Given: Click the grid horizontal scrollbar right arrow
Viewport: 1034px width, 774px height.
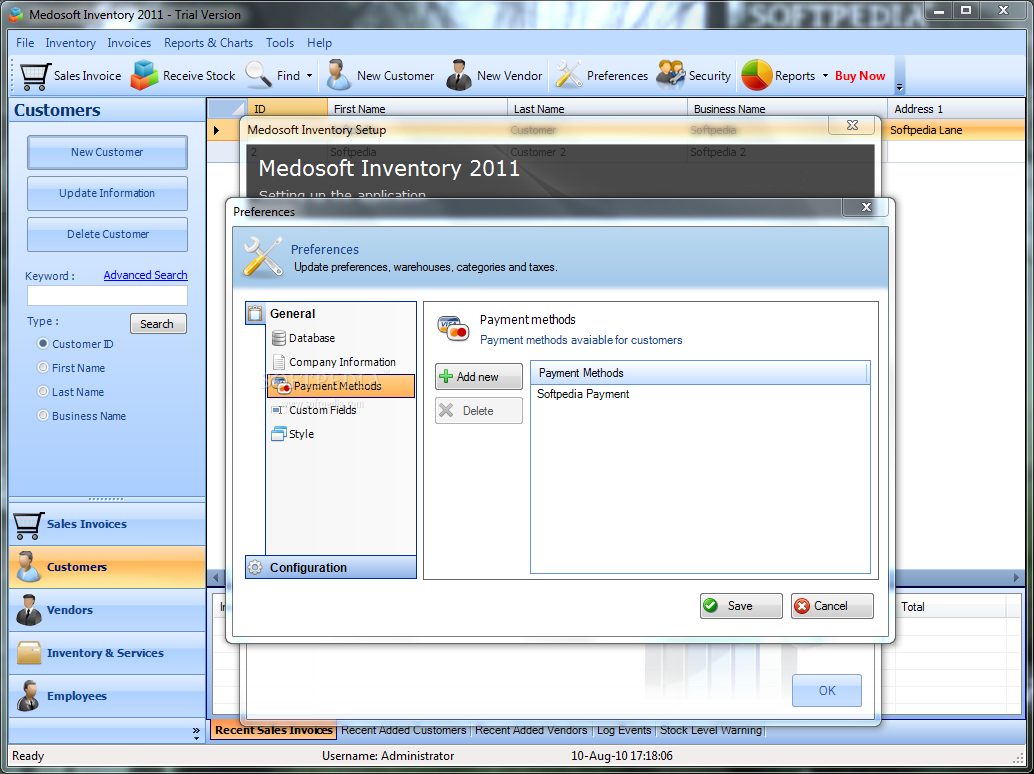Looking at the screenshot, I should coord(1016,578).
